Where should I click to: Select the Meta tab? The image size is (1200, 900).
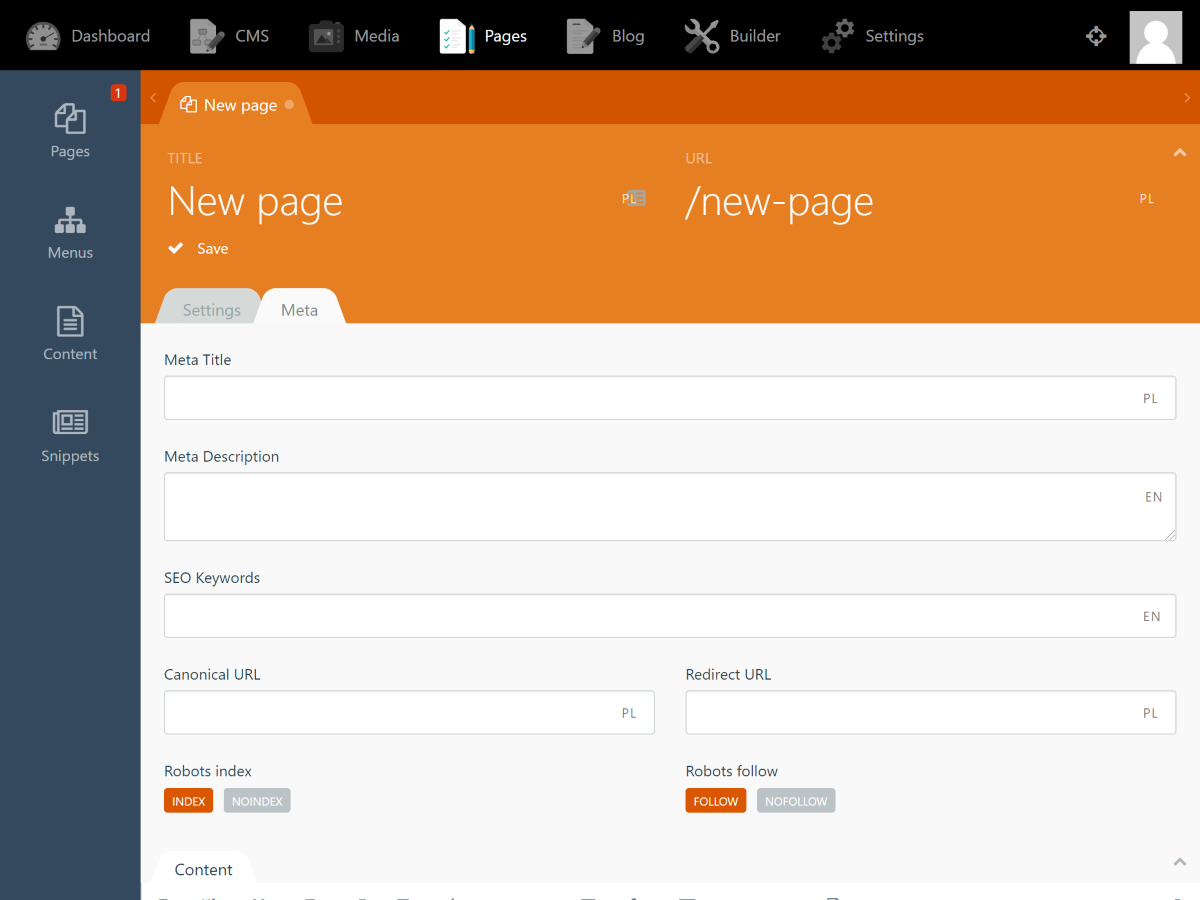point(299,310)
